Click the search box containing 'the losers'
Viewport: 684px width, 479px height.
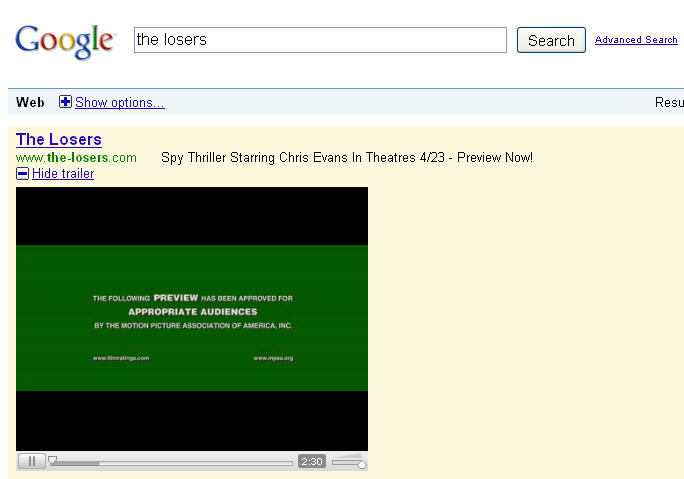click(320, 40)
